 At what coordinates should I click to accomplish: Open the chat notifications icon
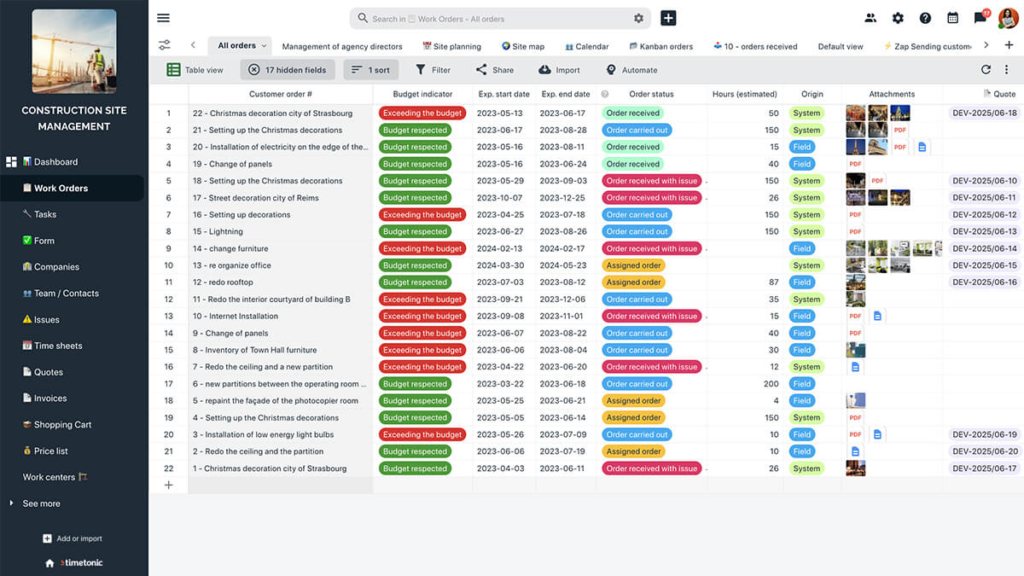980,18
